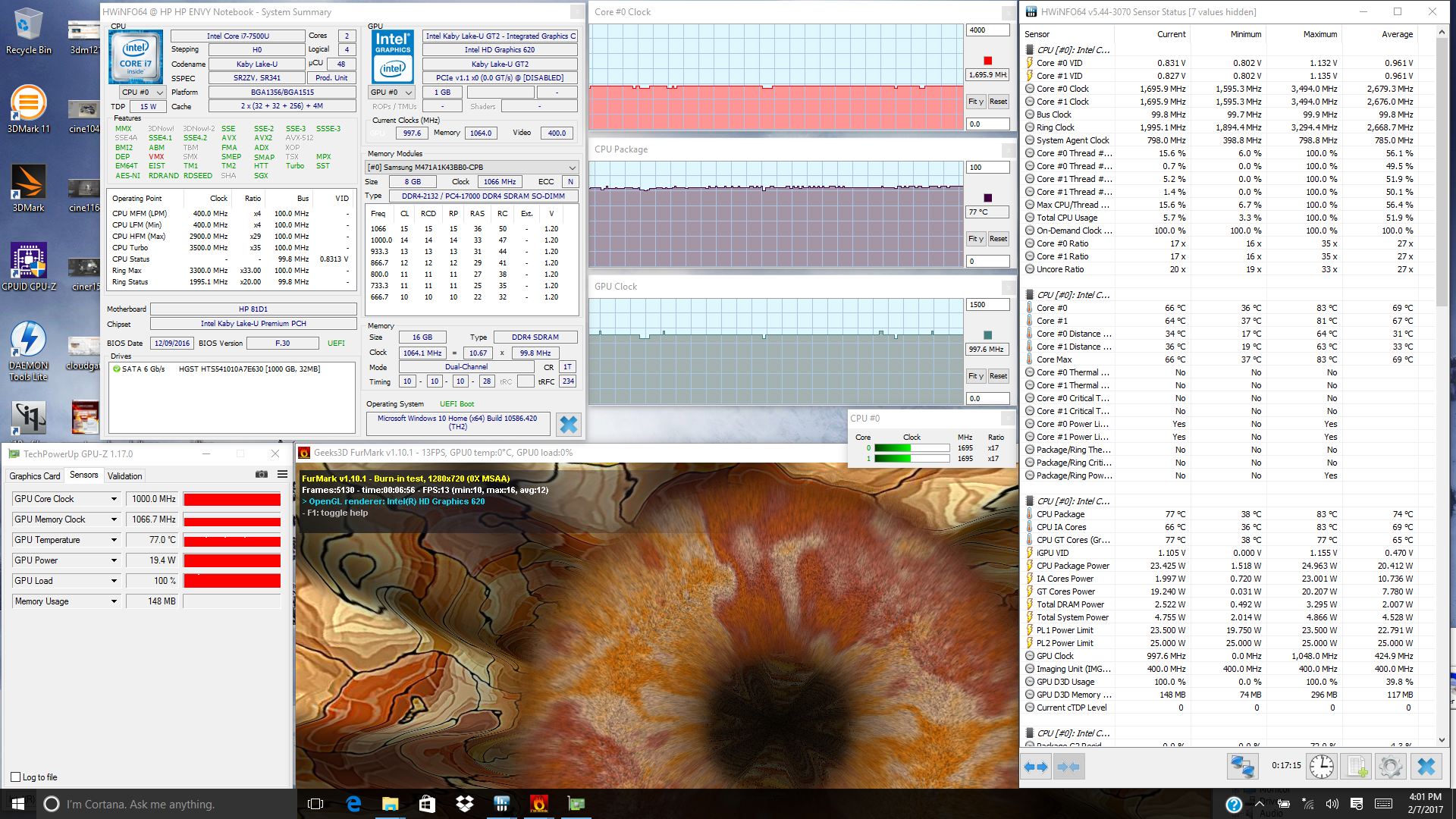1456x819 pixels.
Task: Open the GPU Temperature sensor dropdown
Action: [114, 540]
